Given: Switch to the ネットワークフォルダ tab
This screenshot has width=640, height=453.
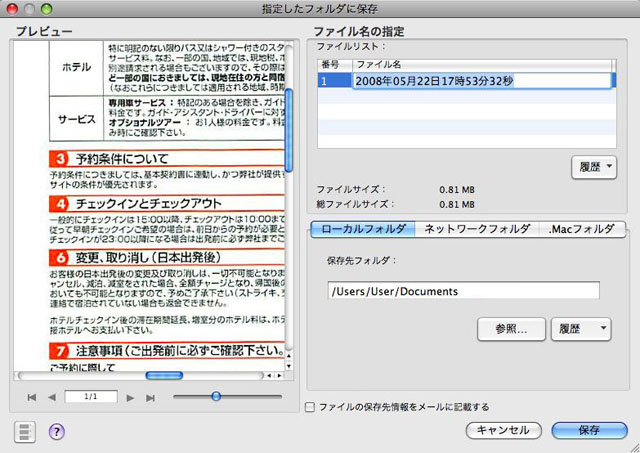Looking at the screenshot, I should (476, 229).
